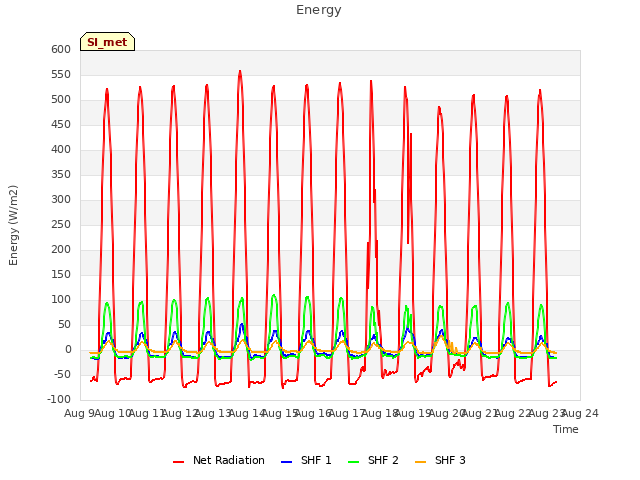The height and width of the screenshot is (480, 640).
Task: Click the SI_met label tag
Action: (107, 42)
